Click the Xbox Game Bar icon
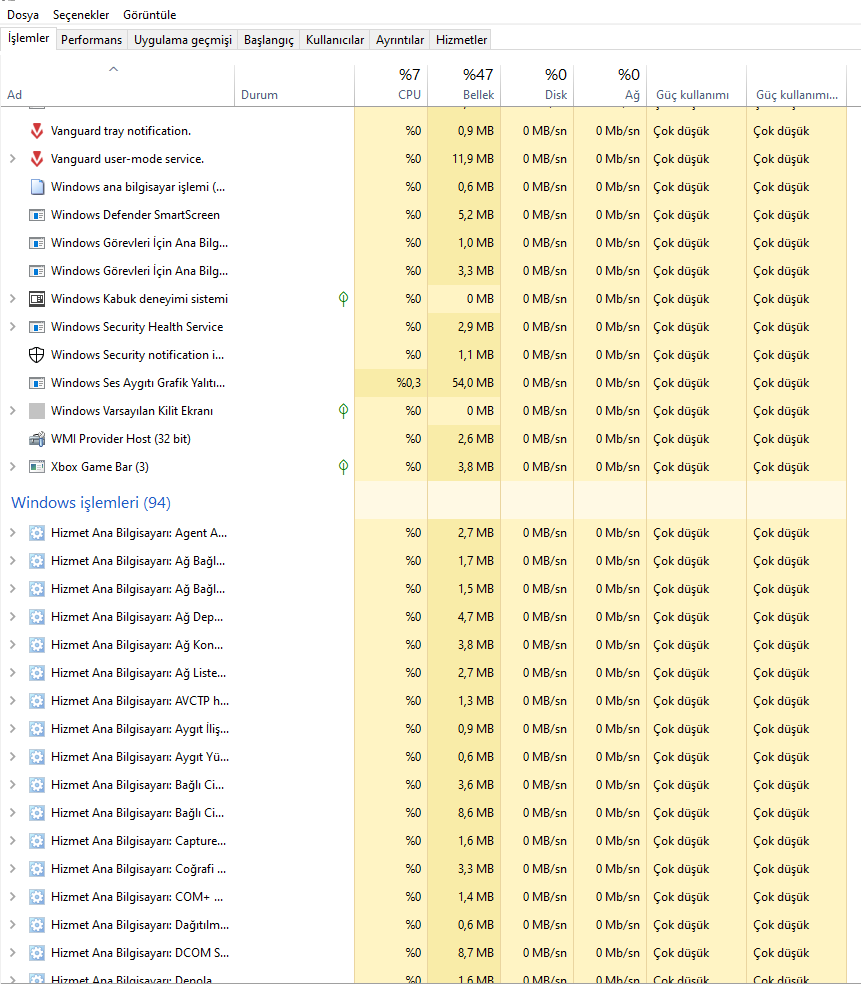 click(x=37, y=467)
